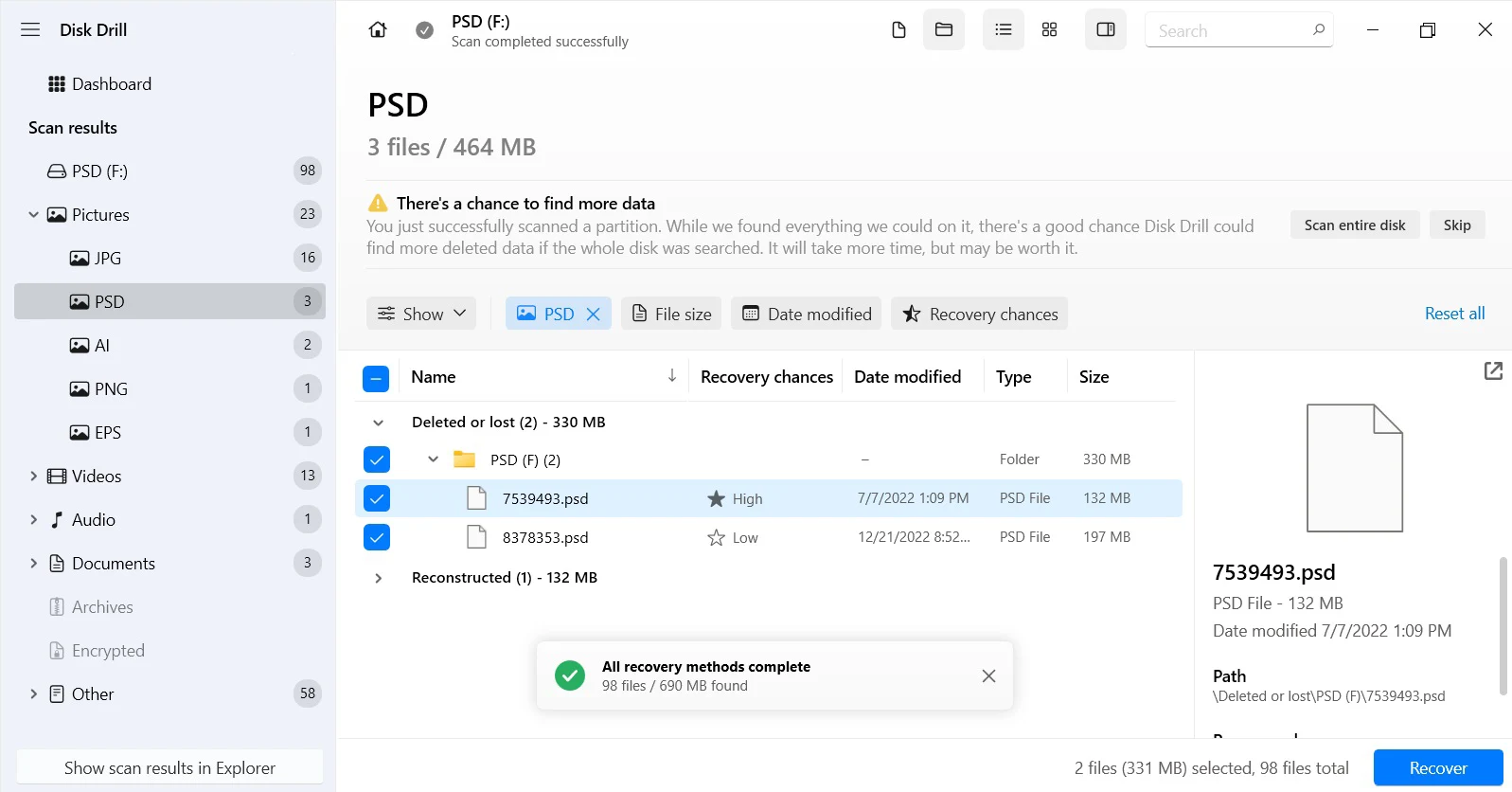Open the Dashboard
Image resolution: width=1512 pixels, height=792 pixels.
99,83
